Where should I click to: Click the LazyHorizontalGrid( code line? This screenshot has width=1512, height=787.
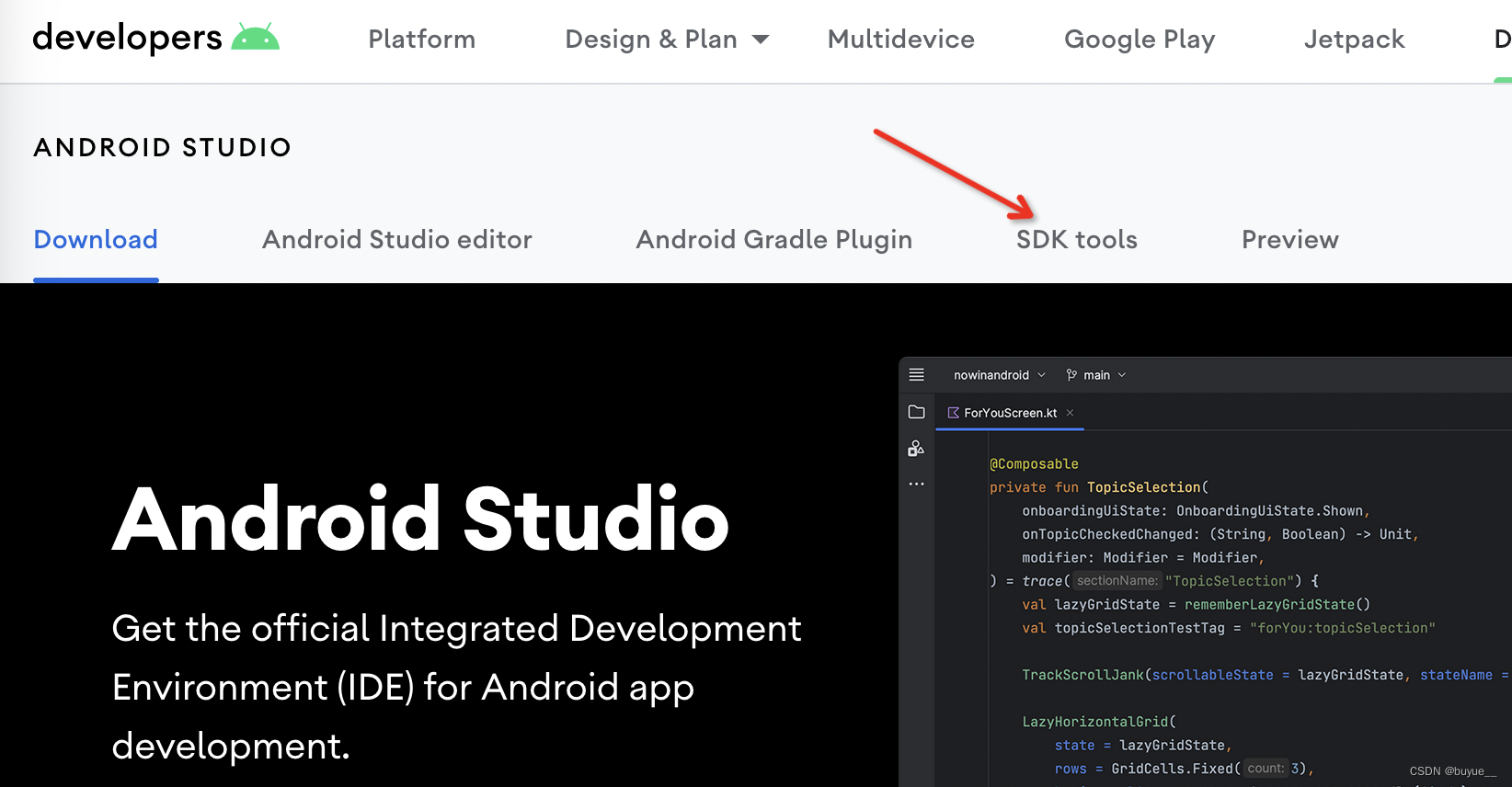(1099, 722)
